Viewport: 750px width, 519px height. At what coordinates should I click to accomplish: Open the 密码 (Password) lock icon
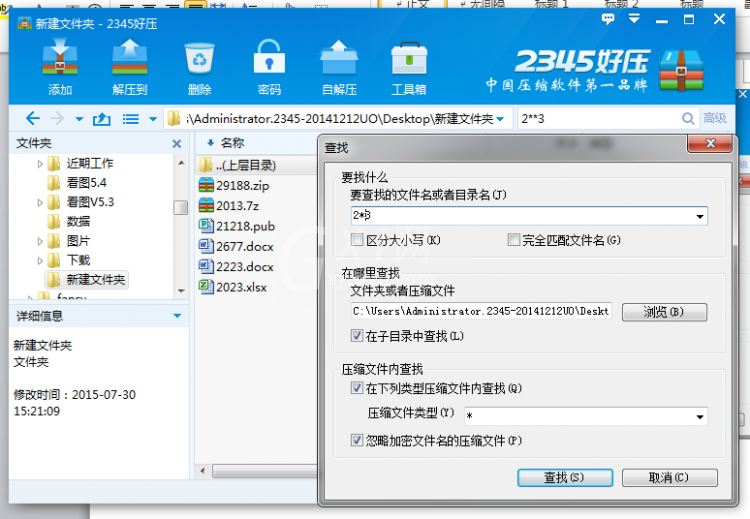pyautogui.click(x=269, y=66)
